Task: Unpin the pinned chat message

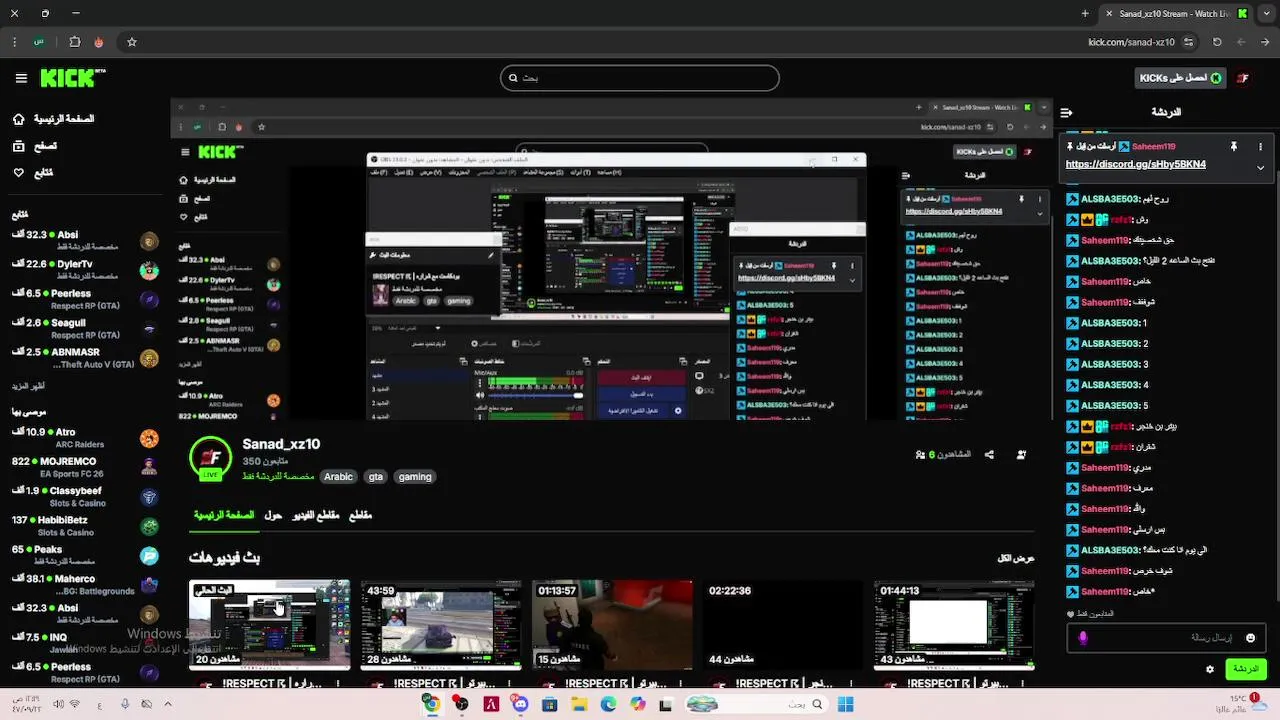Action: [x=1234, y=146]
